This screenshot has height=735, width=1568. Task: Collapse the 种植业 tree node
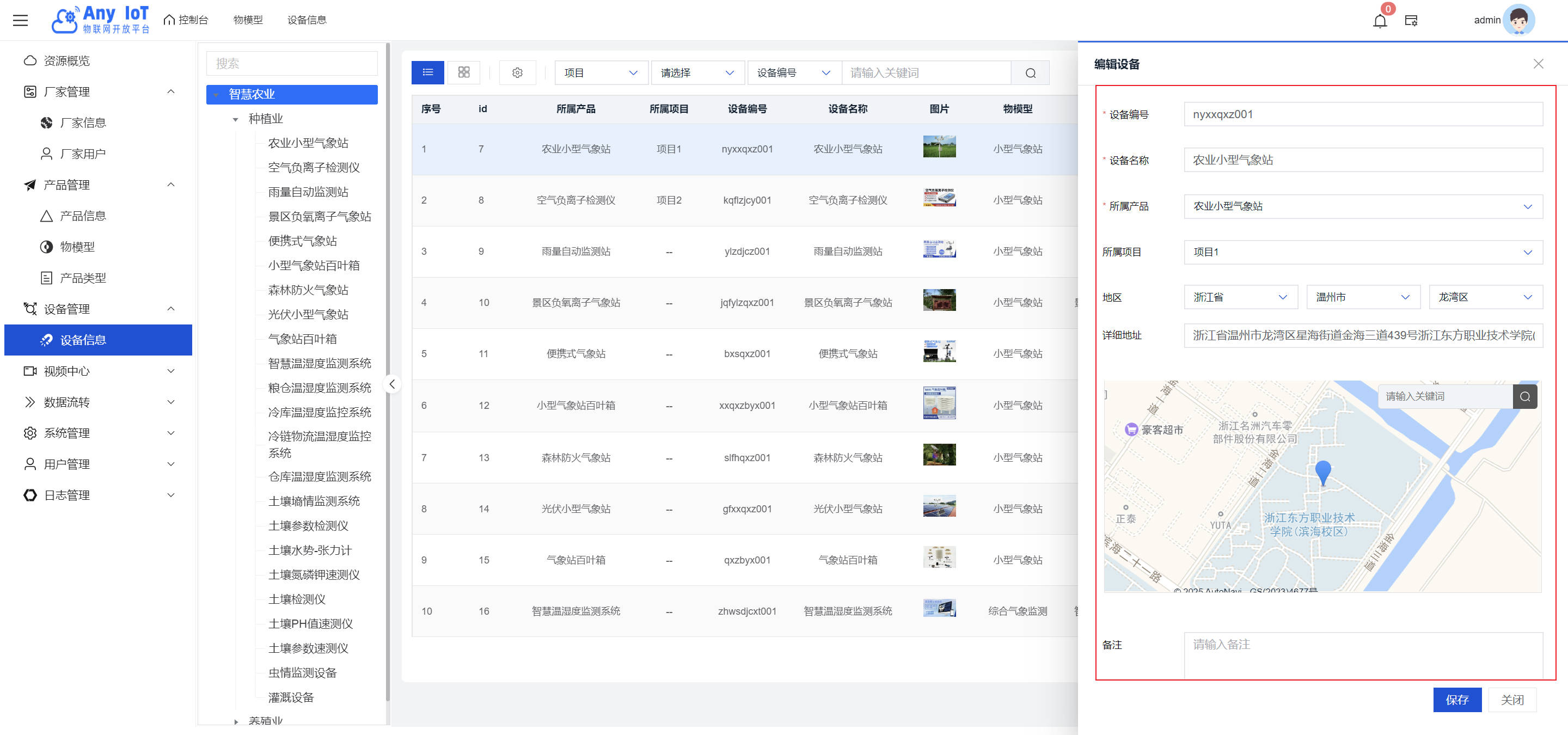pyautogui.click(x=236, y=119)
